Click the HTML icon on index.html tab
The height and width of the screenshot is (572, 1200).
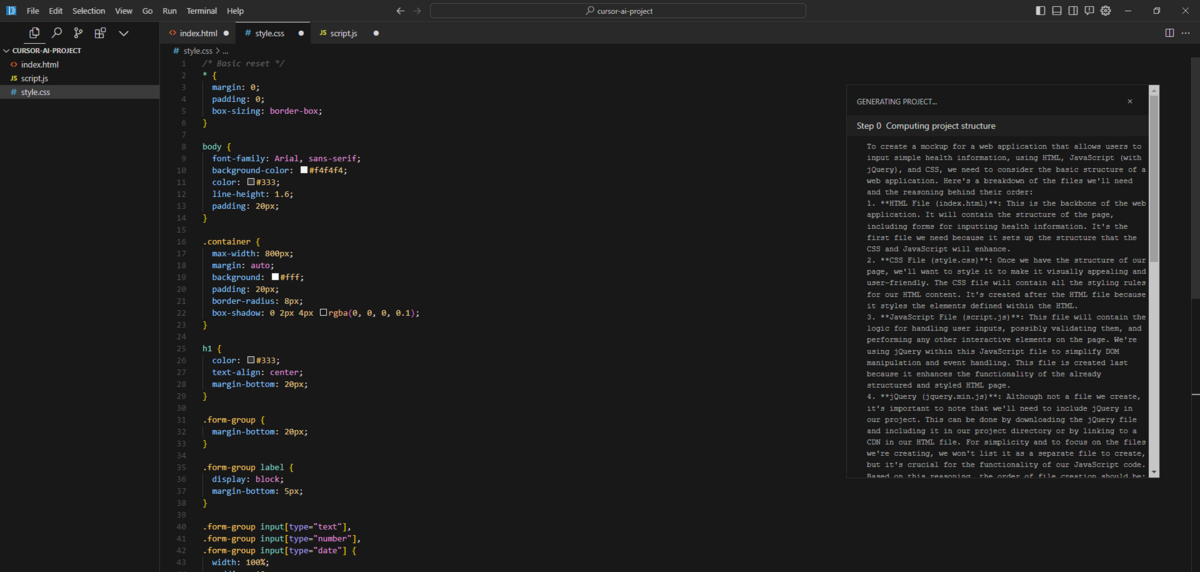point(173,33)
